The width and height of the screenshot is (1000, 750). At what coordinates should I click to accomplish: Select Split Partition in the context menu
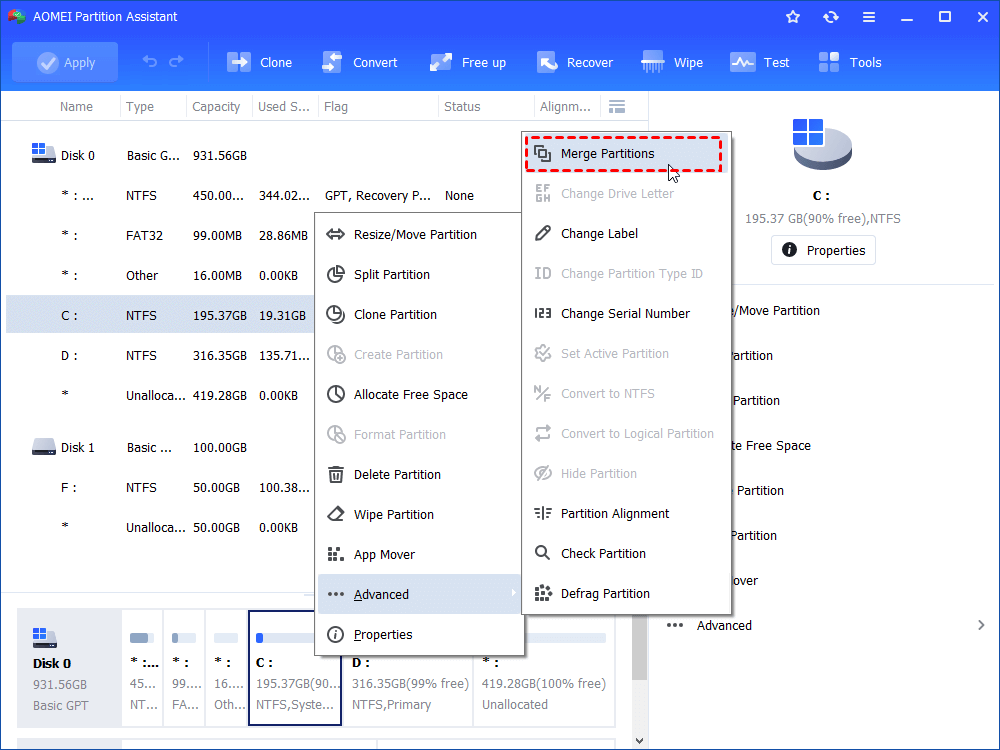(391, 274)
